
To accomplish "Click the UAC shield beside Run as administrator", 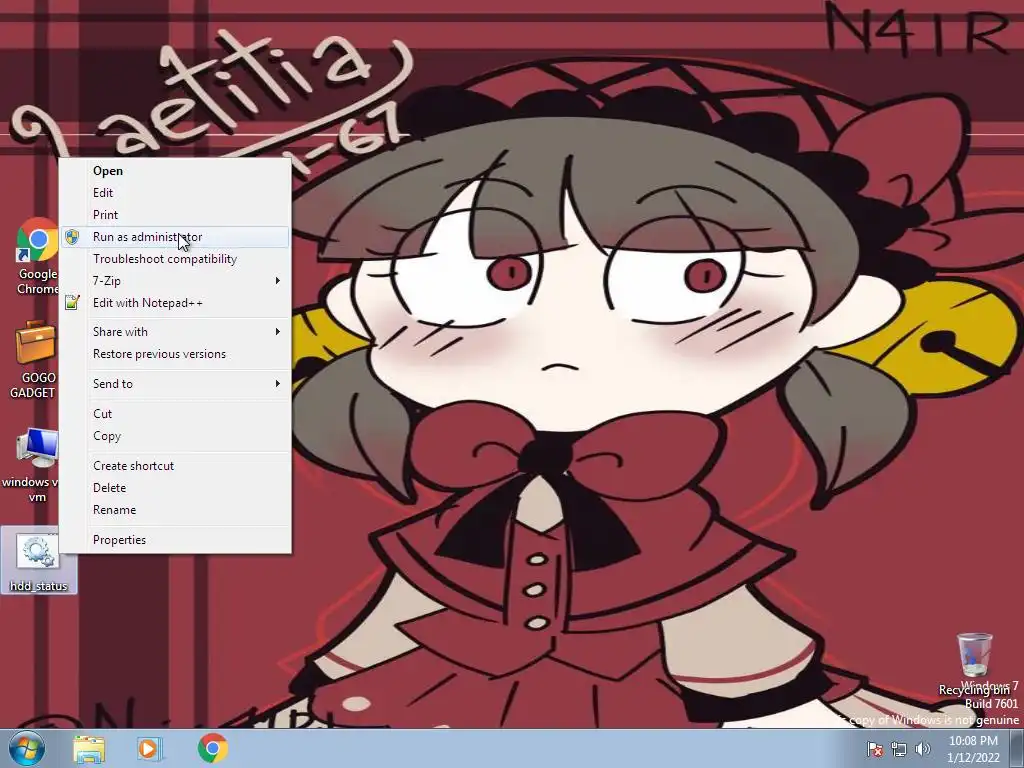I will tap(72, 237).
